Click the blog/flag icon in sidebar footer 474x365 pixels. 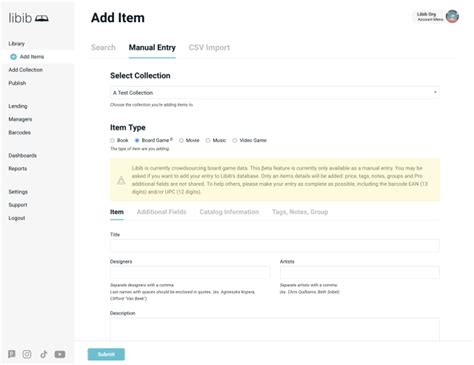pyautogui.click(x=12, y=354)
